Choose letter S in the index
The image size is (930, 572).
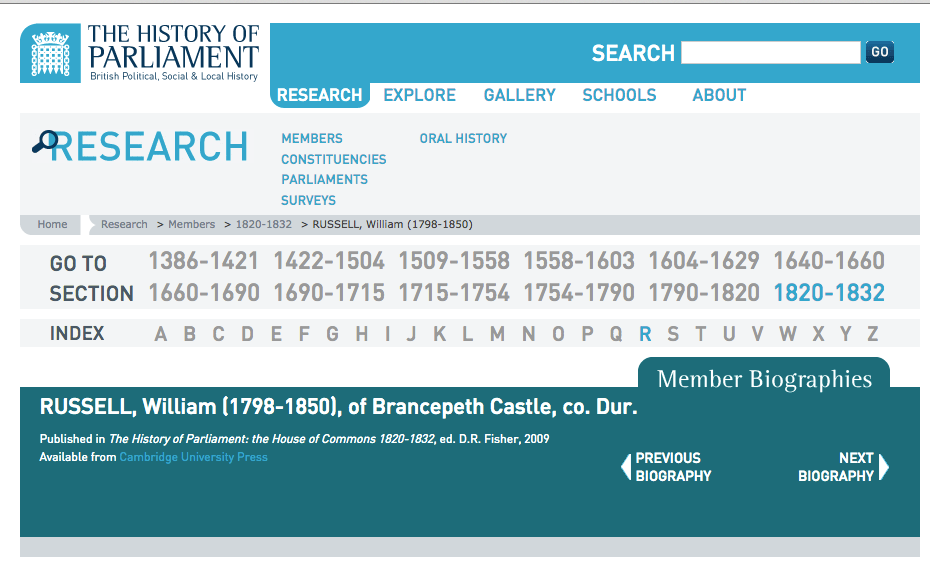coord(673,334)
